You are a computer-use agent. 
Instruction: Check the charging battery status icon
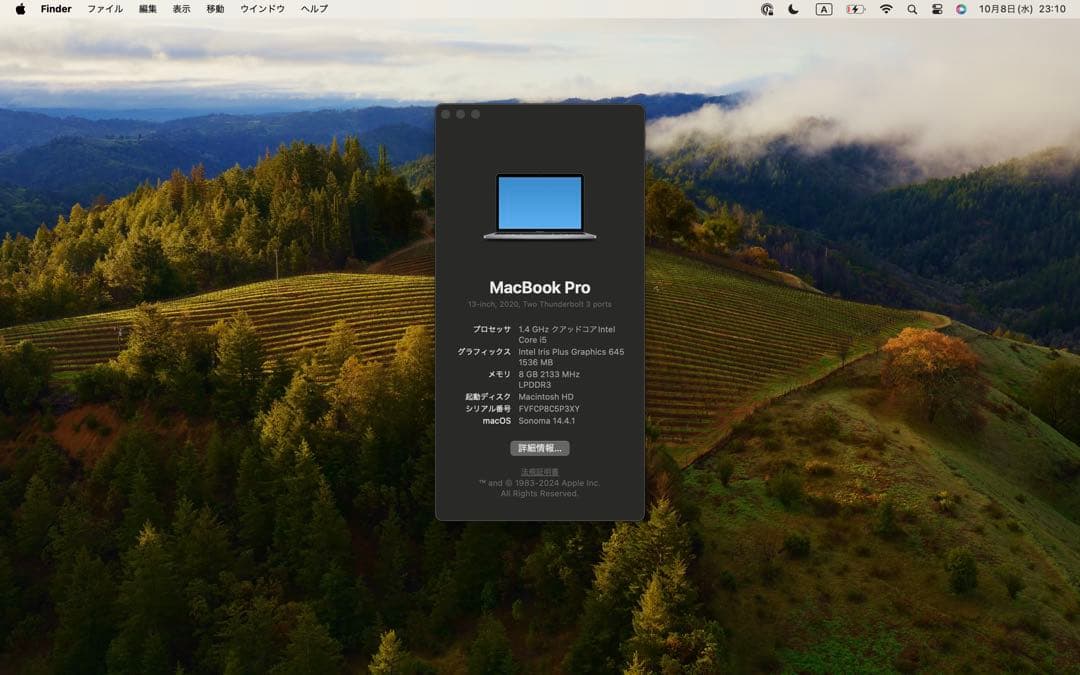853,9
